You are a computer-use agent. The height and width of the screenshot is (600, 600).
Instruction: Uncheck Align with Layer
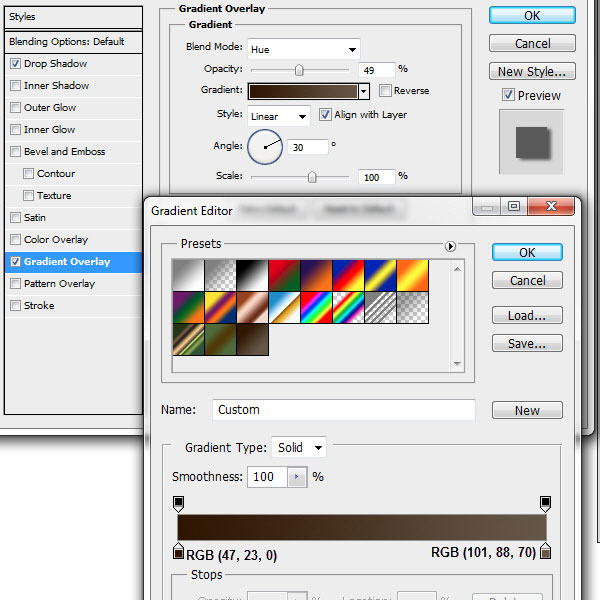[325, 114]
